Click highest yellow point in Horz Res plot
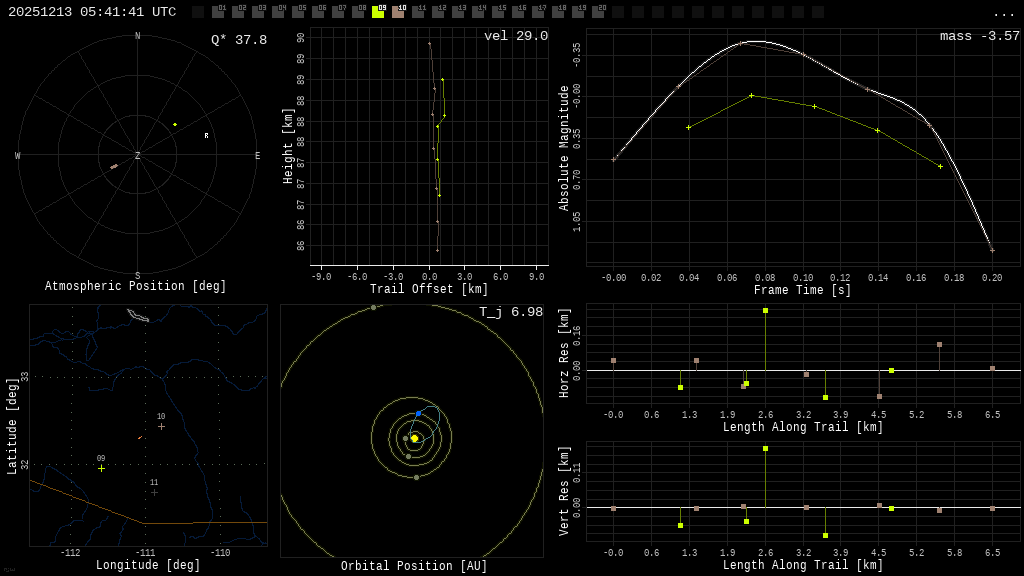 point(765,311)
